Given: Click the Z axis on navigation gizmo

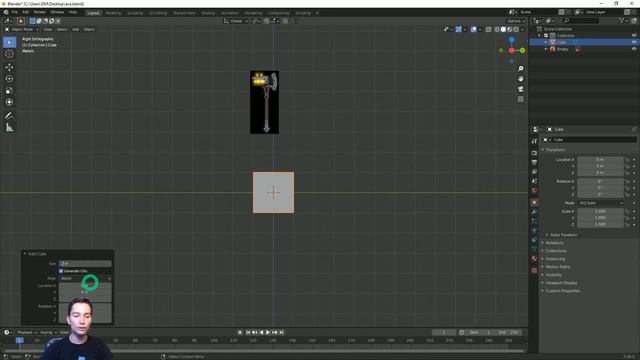Looking at the screenshot, I should (x=511, y=40).
